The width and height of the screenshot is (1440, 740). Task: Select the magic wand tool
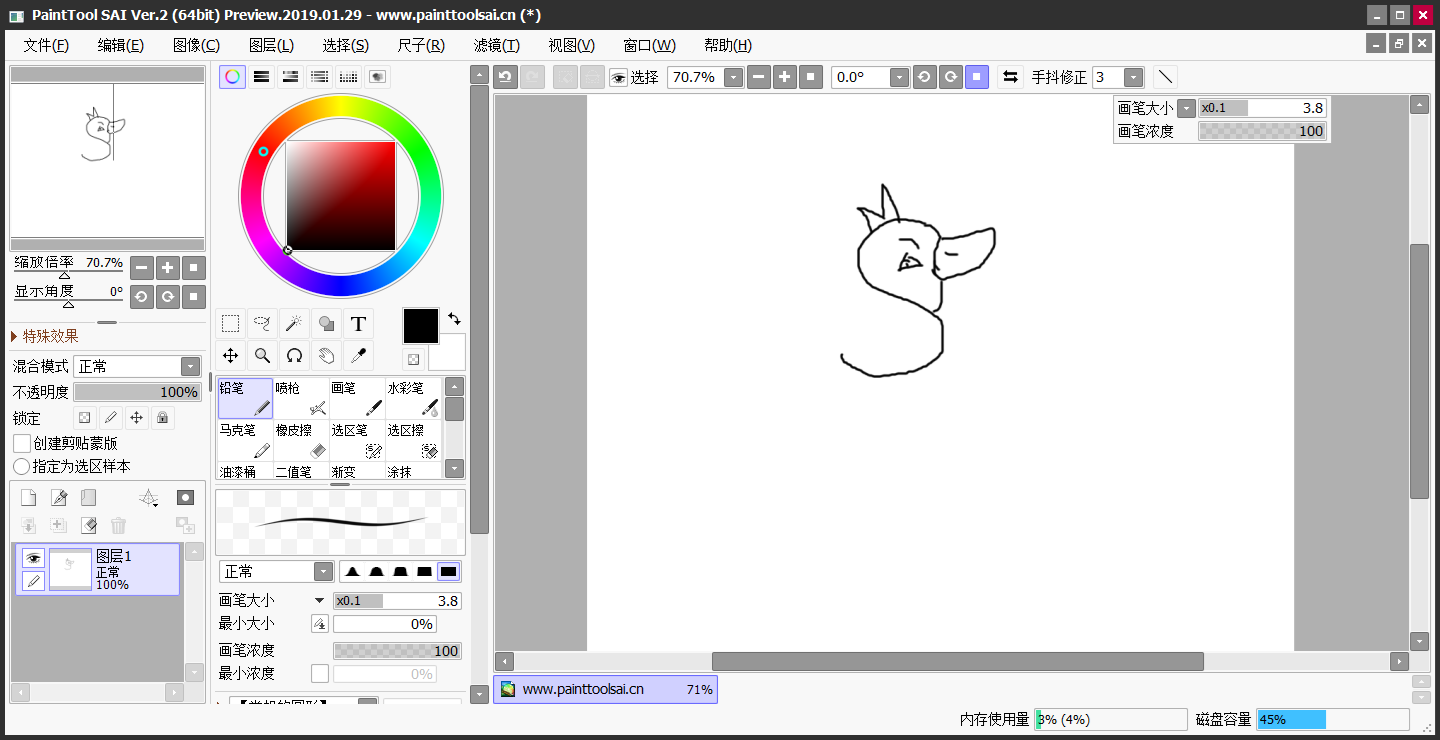click(294, 324)
